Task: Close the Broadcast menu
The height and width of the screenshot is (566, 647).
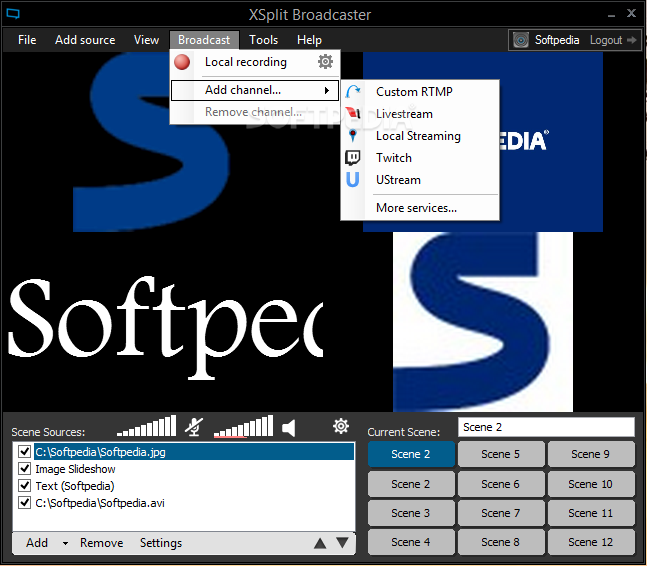Action: pyautogui.click(x=204, y=40)
